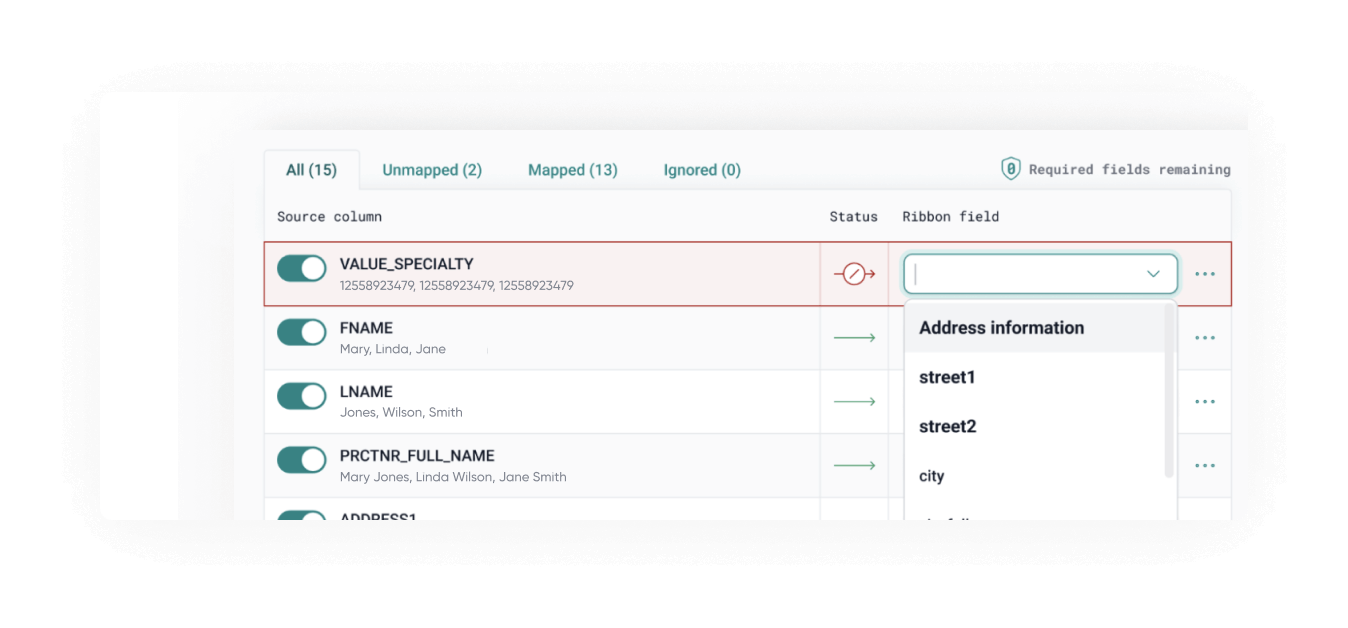Viewport: 1348px width, 628px height.
Task: Select the FNAME column name
Action: pyautogui.click(x=366, y=328)
